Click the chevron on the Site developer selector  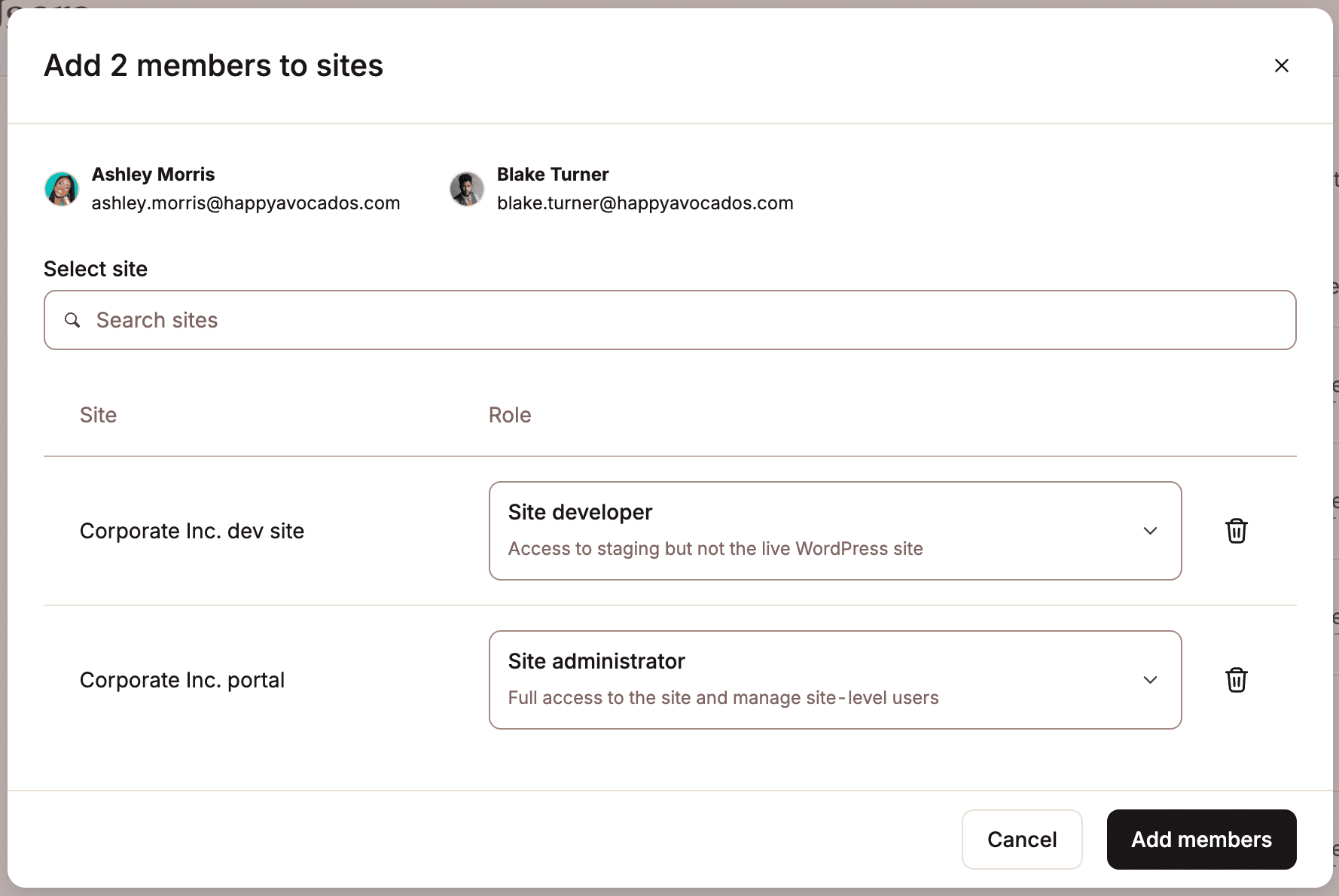coord(1150,531)
